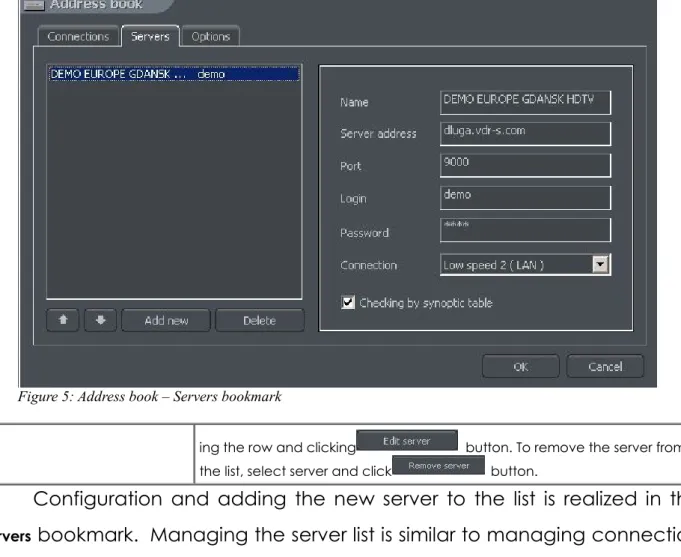681x557 pixels.
Task: Switch to the Connections tab
Action: click(78, 36)
